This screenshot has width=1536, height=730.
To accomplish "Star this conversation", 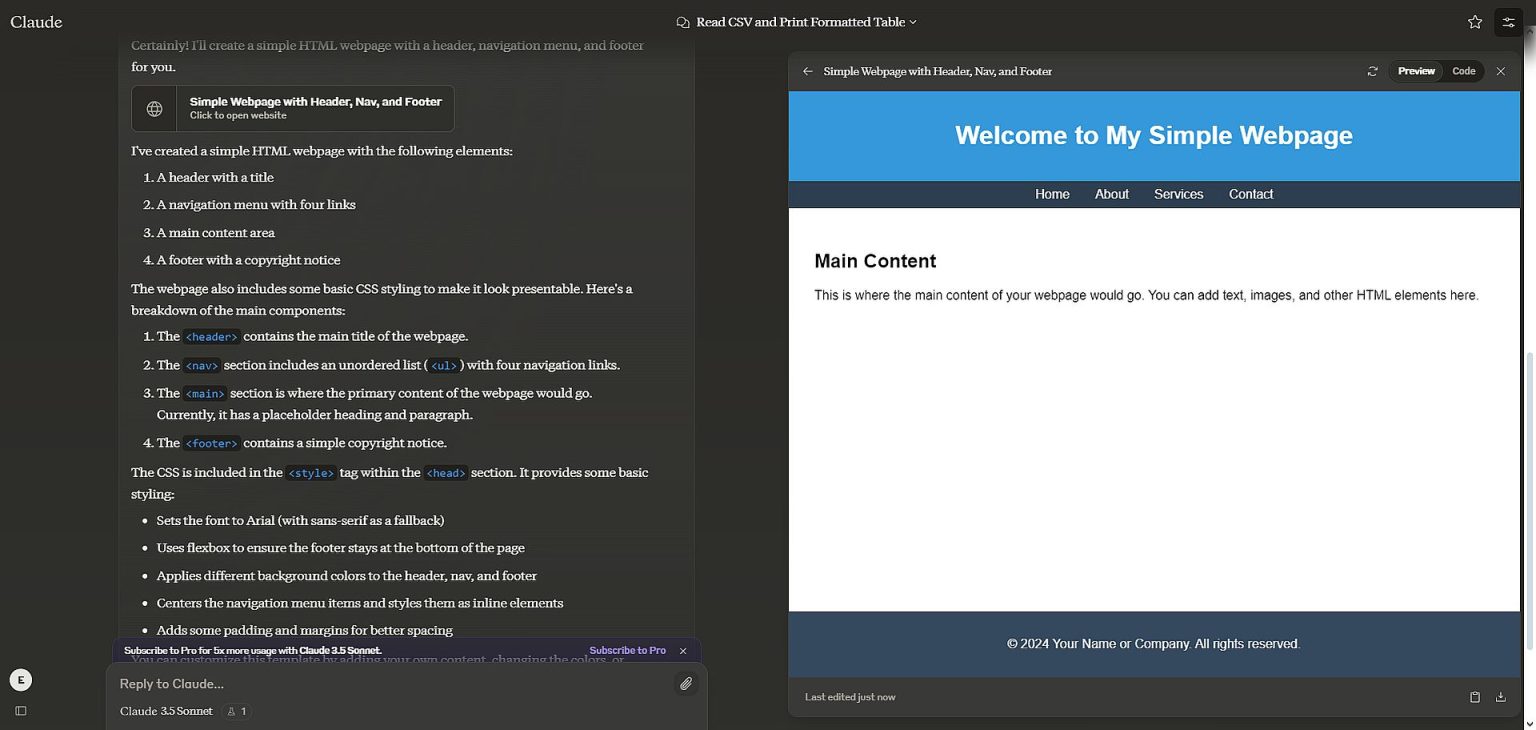I will click(1474, 22).
